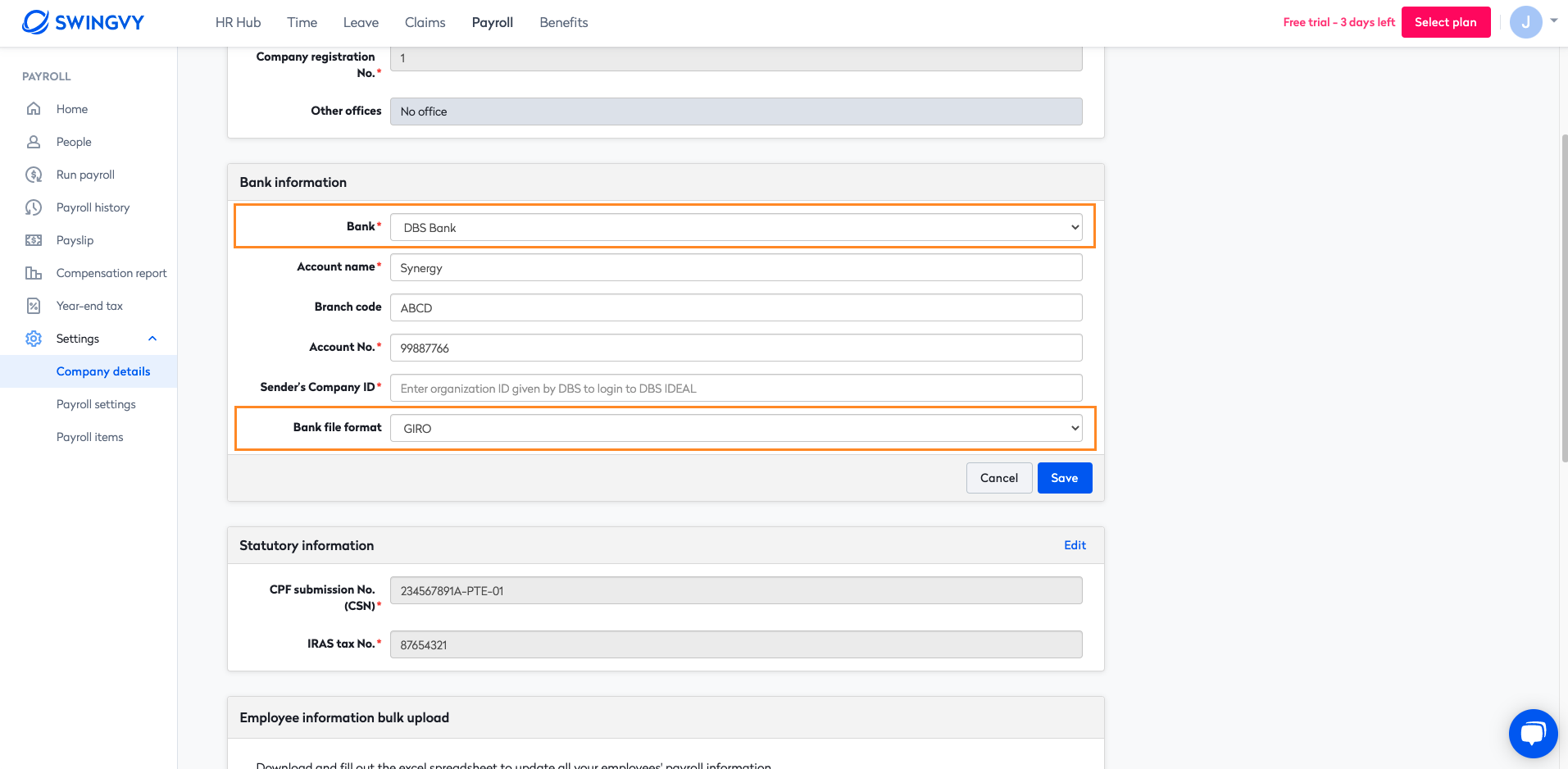Select the Year-end tax icon
The height and width of the screenshot is (769, 1568).
click(x=33, y=305)
